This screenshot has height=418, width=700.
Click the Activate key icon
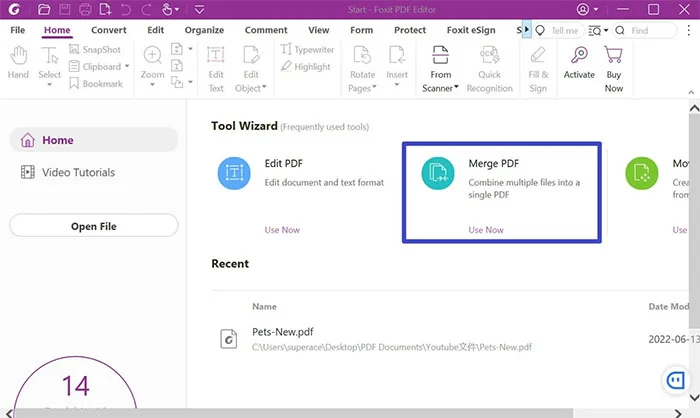point(579,55)
